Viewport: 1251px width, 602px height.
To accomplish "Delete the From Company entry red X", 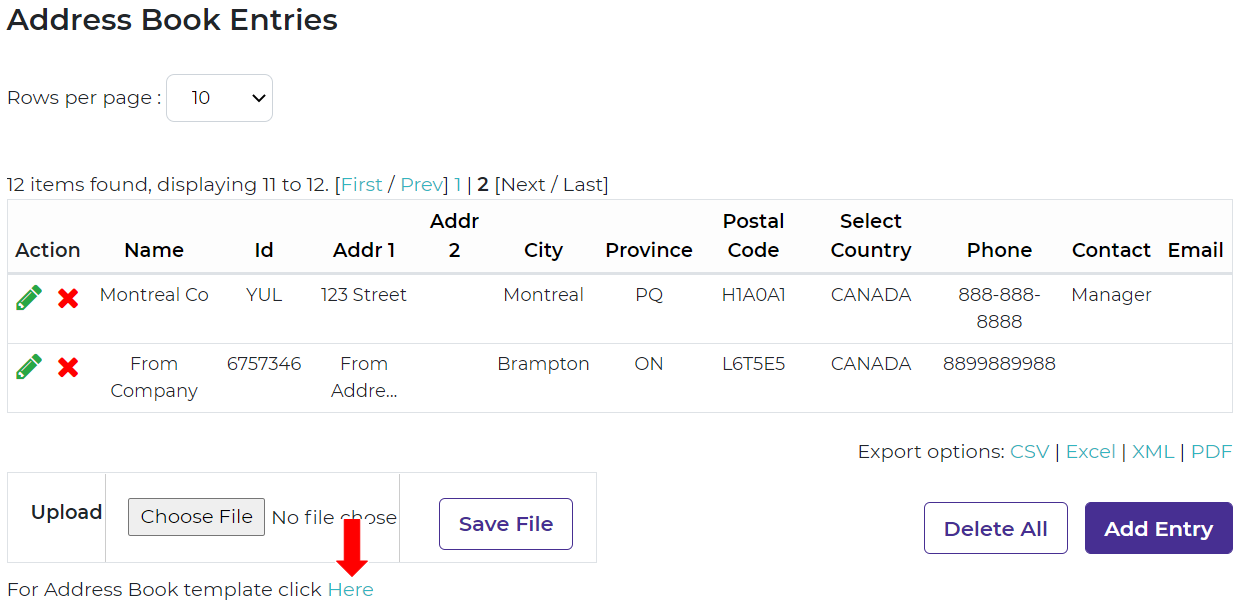I will coord(68,368).
